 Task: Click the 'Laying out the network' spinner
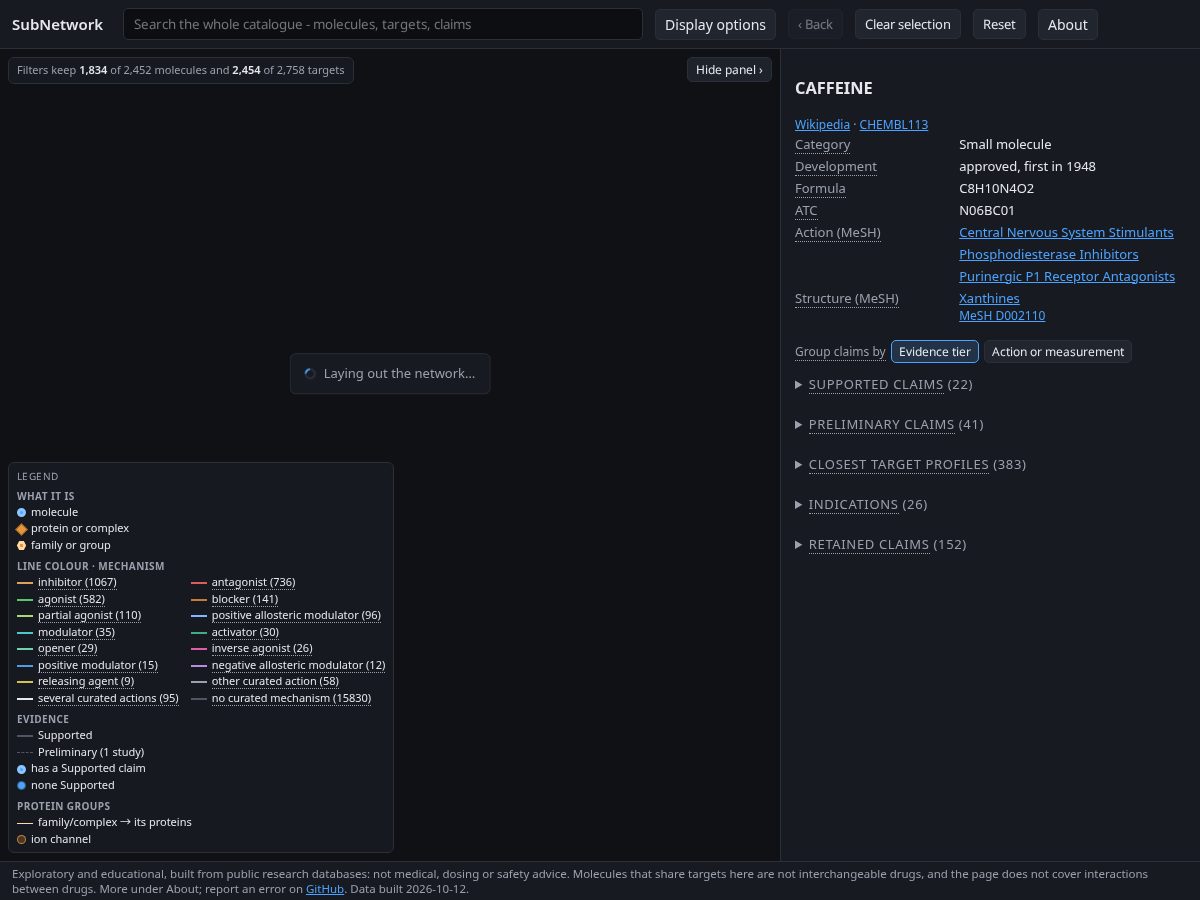pyautogui.click(x=309, y=374)
